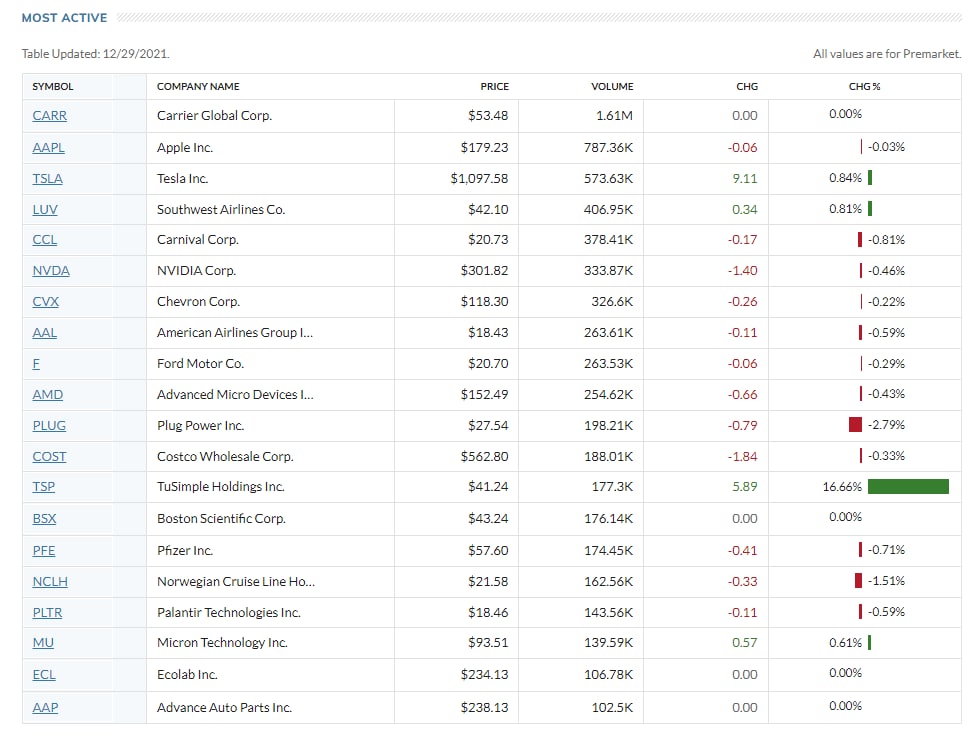Click the COMPANY NAME column header
Viewport: 975px width, 737px height.
(x=198, y=87)
